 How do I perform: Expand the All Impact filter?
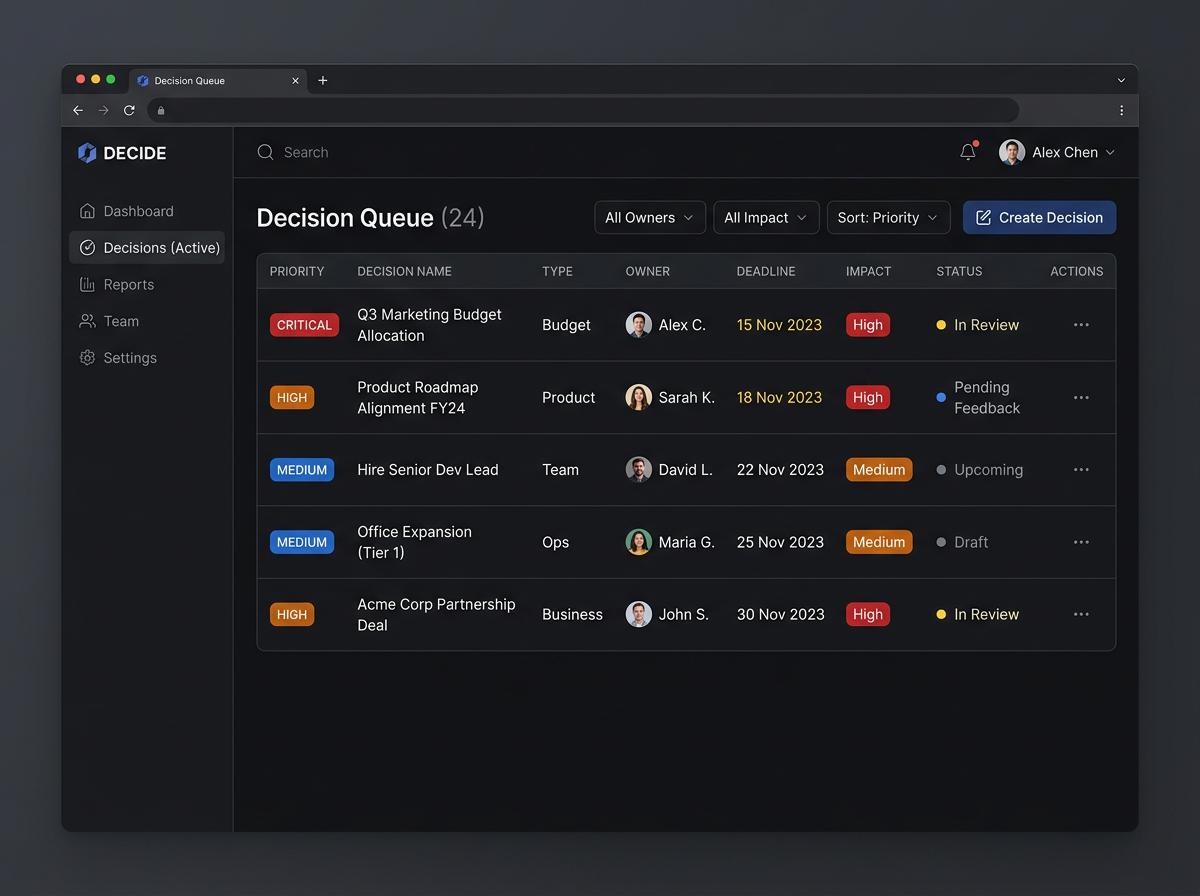pyautogui.click(x=766, y=217)
